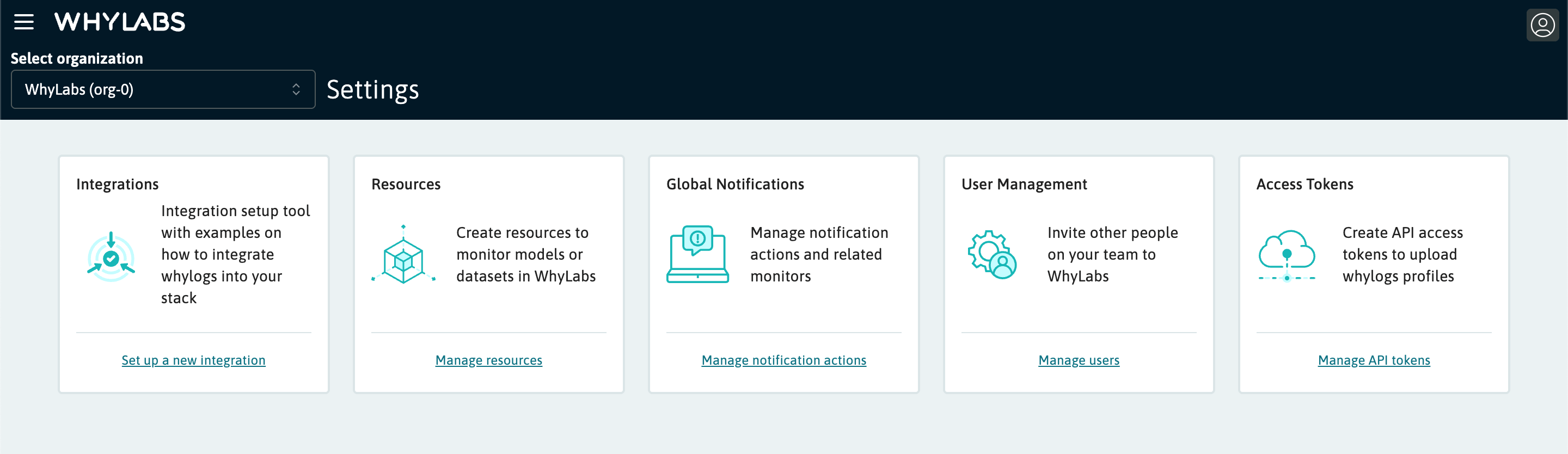
Task: Click the WhyLabs logo
Action: (120, 22)
